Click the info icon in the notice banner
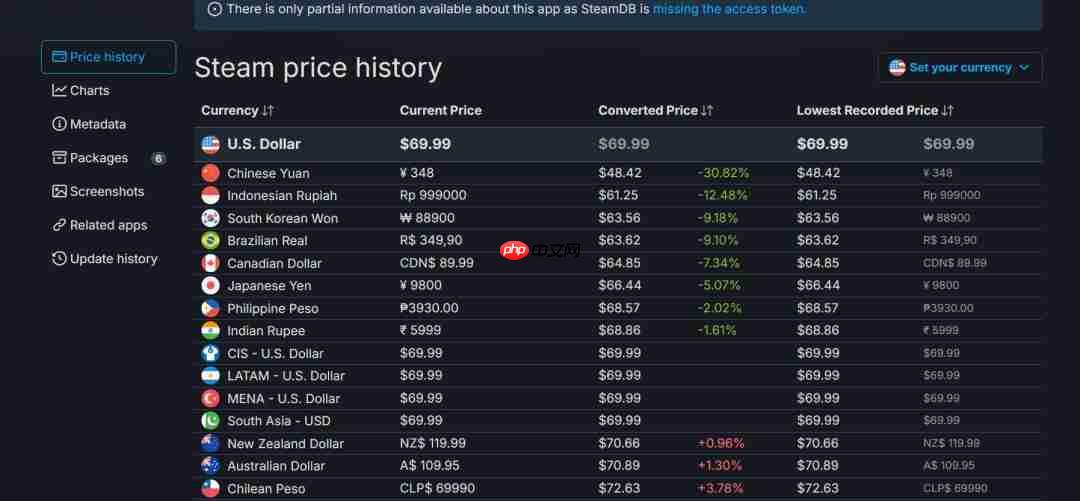Image resolution: width=1080 pixels, height=501 pixels. click(x=215, y=9)
